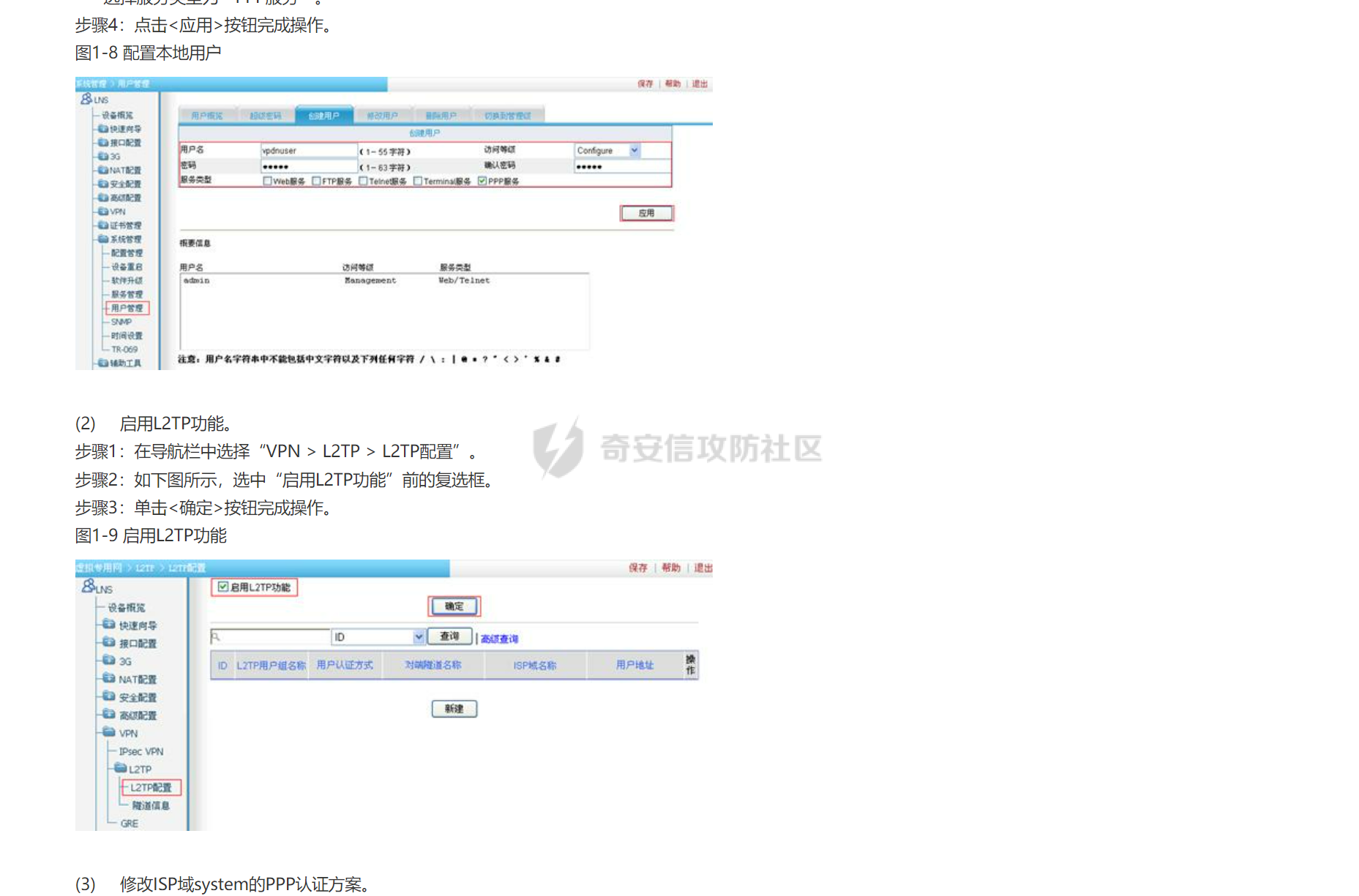This screenshot has height=896, width=1359.
Task: Select the 创建用户 tab
Action: pyautogui.click(x=324, y=116)
